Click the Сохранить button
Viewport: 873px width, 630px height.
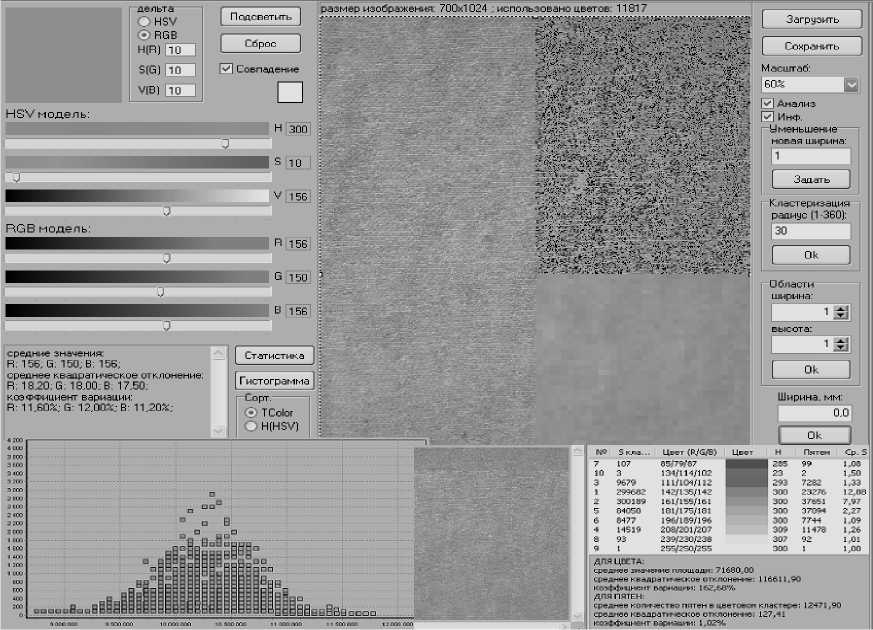click(x=811, y=46)
